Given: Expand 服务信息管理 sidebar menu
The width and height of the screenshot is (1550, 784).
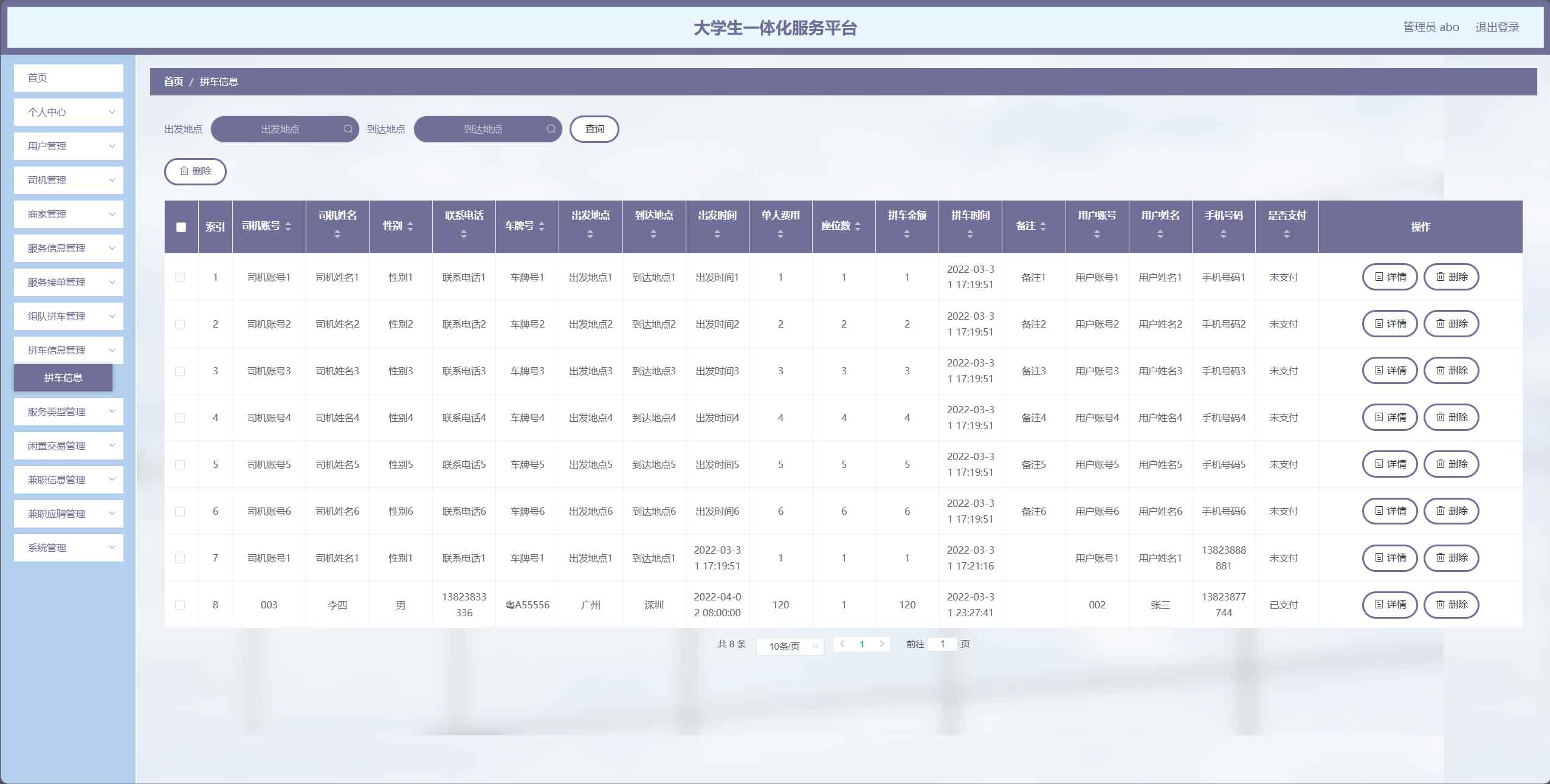Looking at the screenshot, I should point(69,248).
